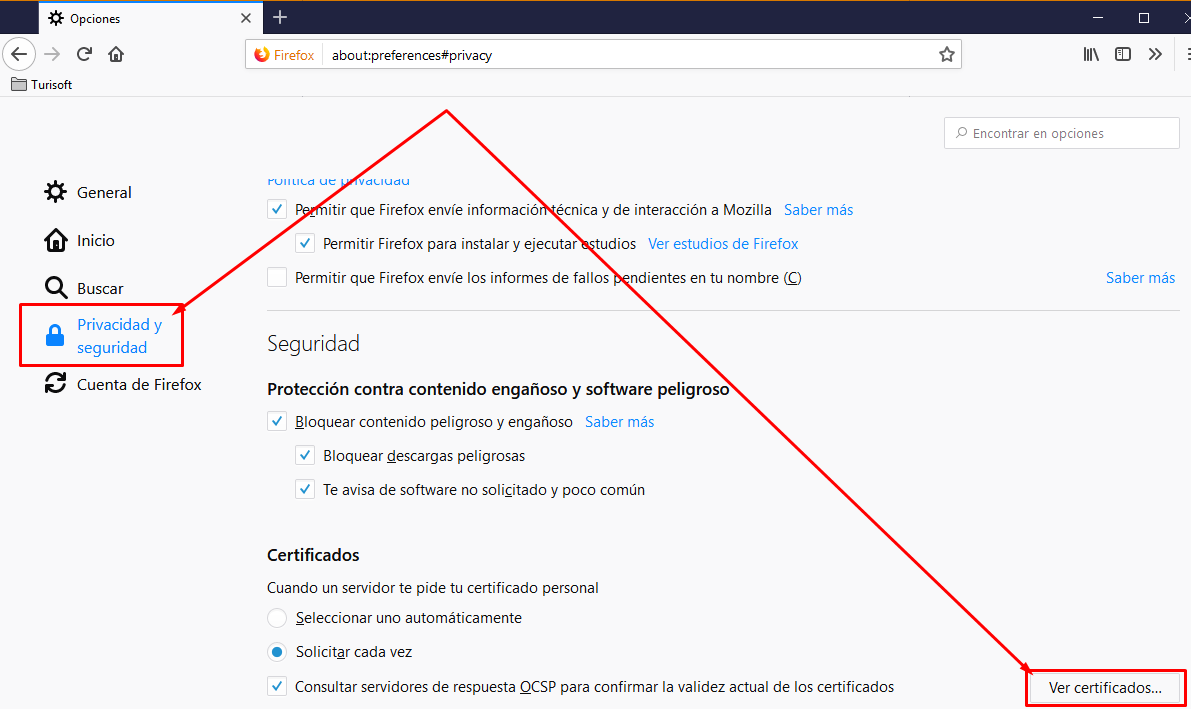This screenshot has height=709, width=1191.
Task: Click the Home icon in the toolbar
Action: (x=115, y=54)
